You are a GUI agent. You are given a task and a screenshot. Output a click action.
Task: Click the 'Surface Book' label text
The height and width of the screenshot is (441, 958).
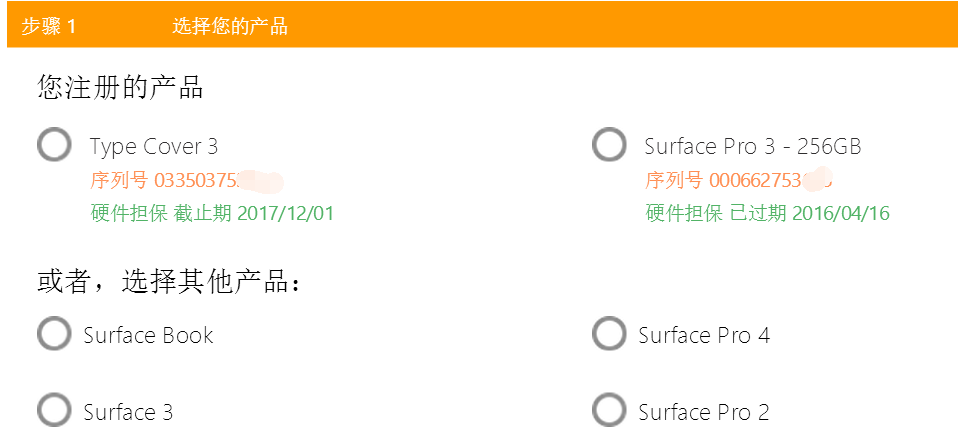(x=148, y=335)
